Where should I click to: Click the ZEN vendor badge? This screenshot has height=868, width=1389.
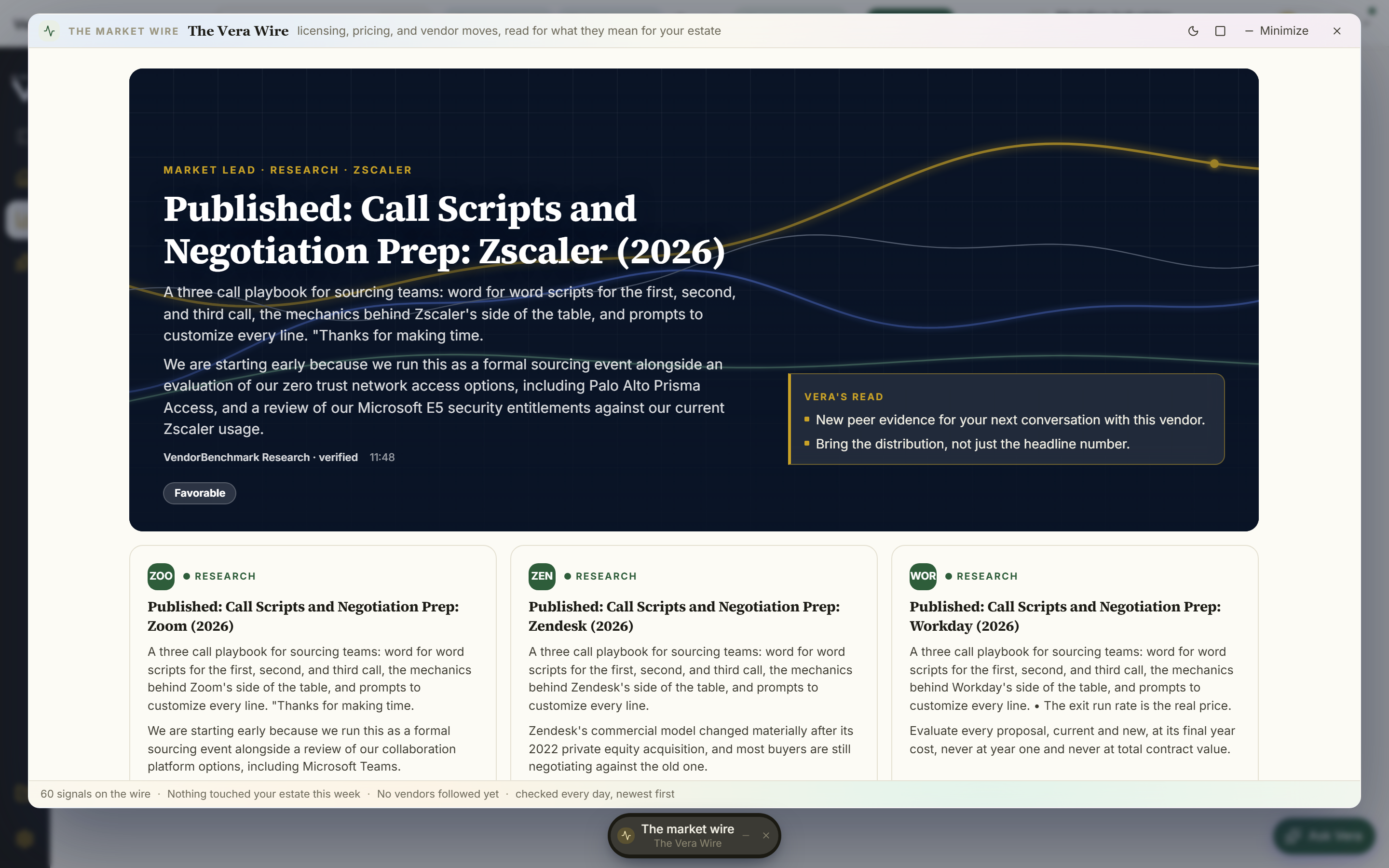click(x=542, y=576)
